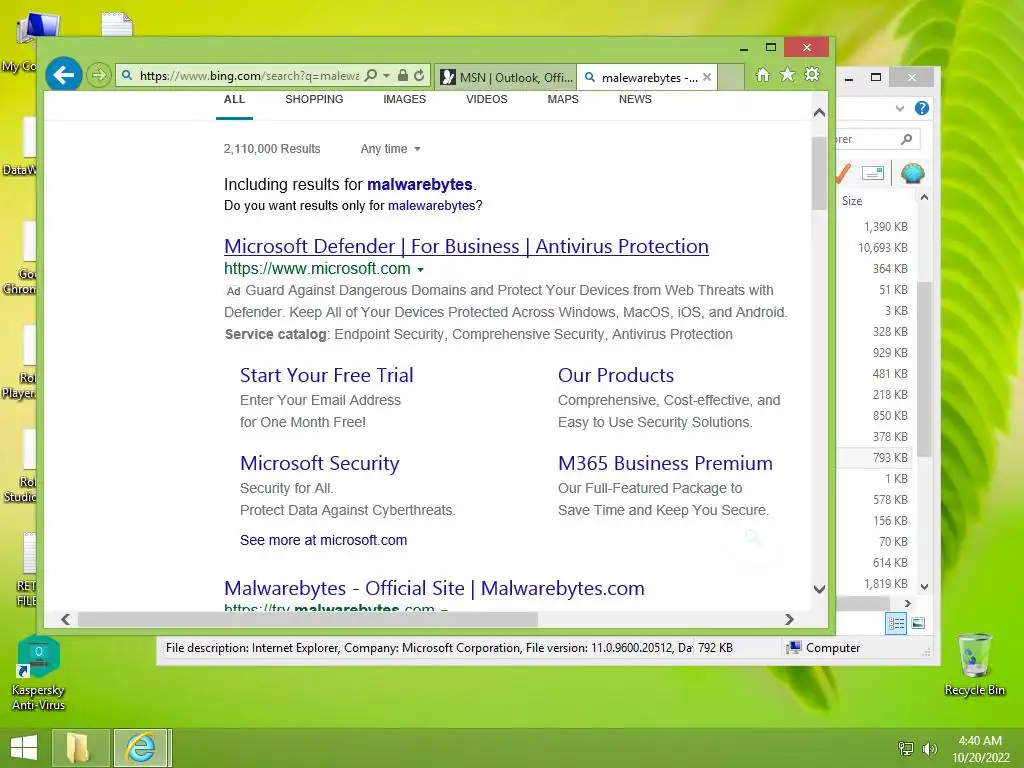
Task: Open address bar autocomplete dropdown arrow
Action: tap(387, 76)
